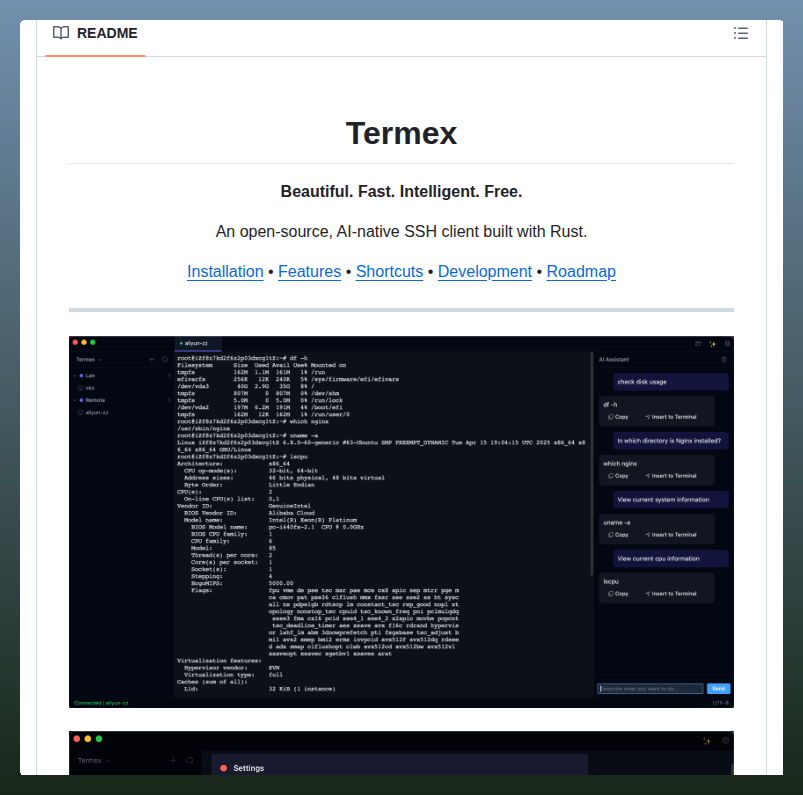The height and width of the screenshot is (795, 803).
Task: Click the terminal scrollbar in the screenshot
Action: click(592, 464)
